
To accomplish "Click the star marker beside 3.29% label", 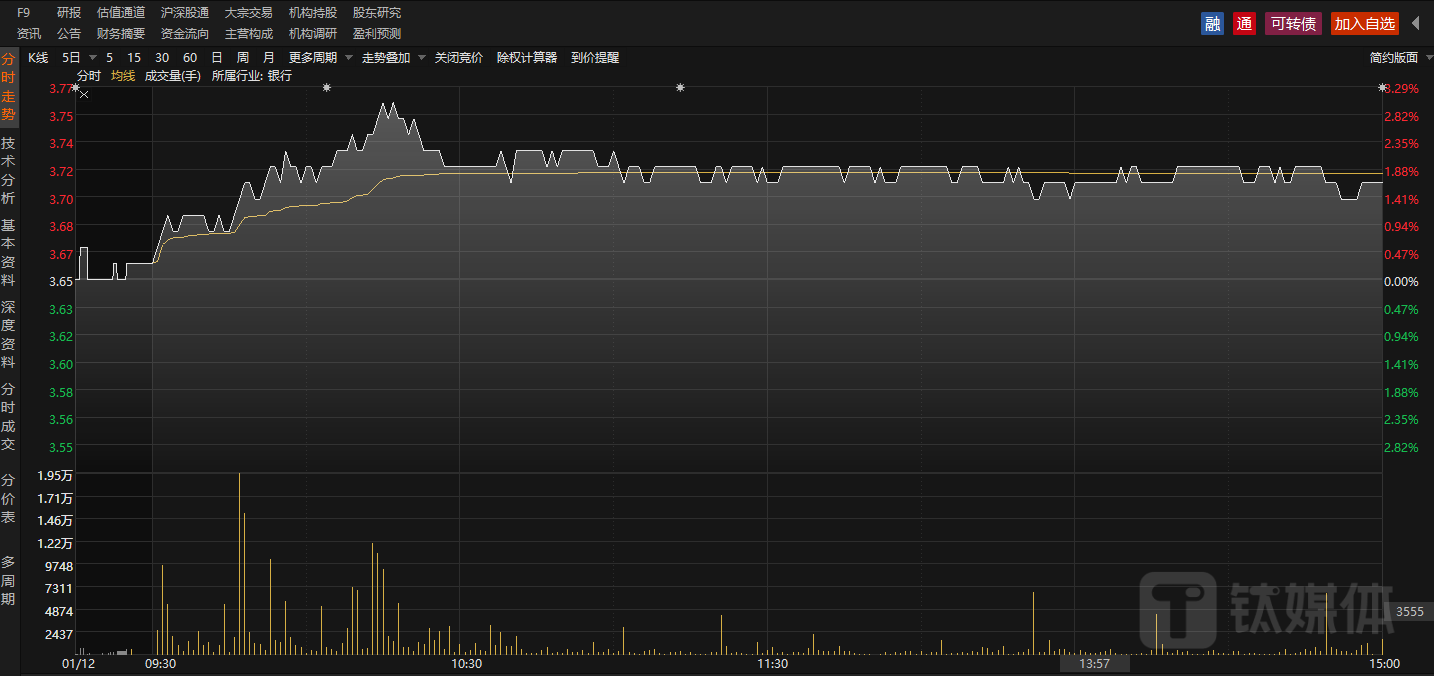I will coord(1382,88).
